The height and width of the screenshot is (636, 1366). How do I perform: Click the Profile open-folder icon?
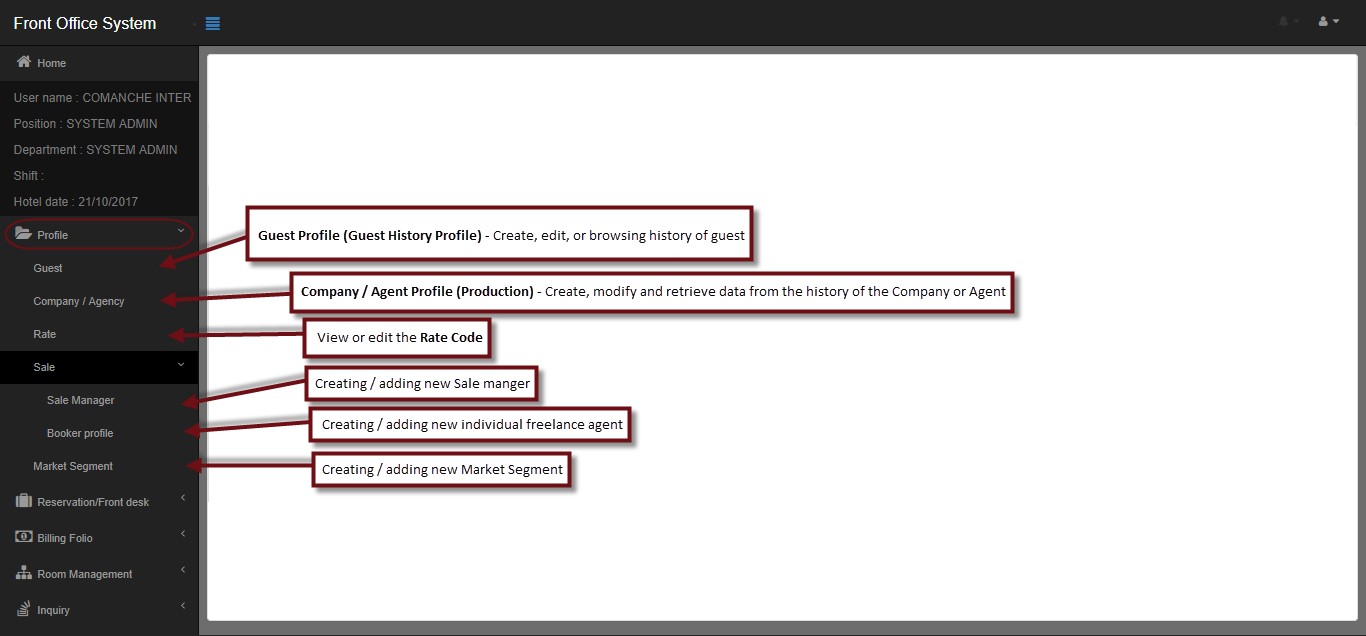[x=24, y=234]
